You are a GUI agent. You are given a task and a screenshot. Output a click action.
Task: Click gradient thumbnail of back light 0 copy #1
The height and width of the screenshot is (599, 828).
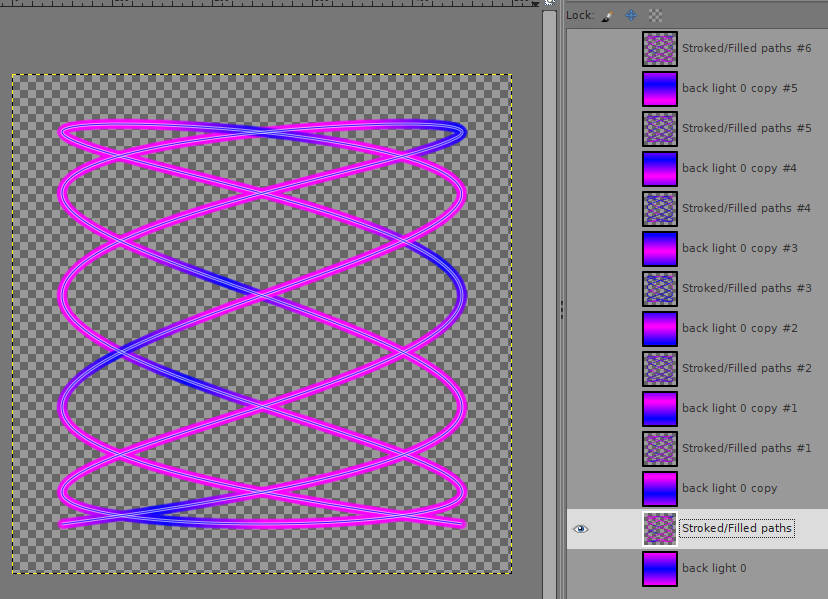click(660, 409)
